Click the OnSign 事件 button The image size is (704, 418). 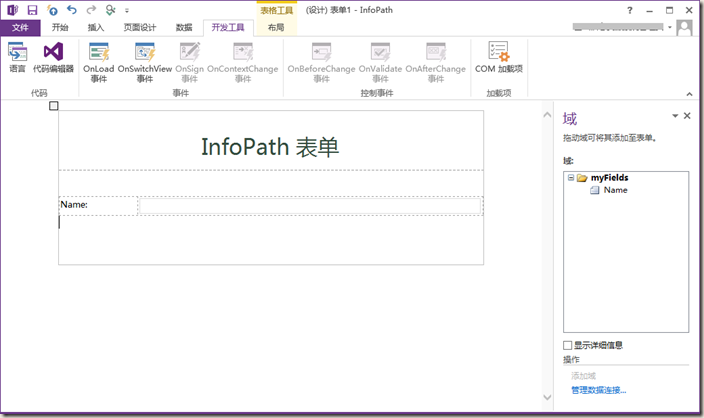[189, 63]
